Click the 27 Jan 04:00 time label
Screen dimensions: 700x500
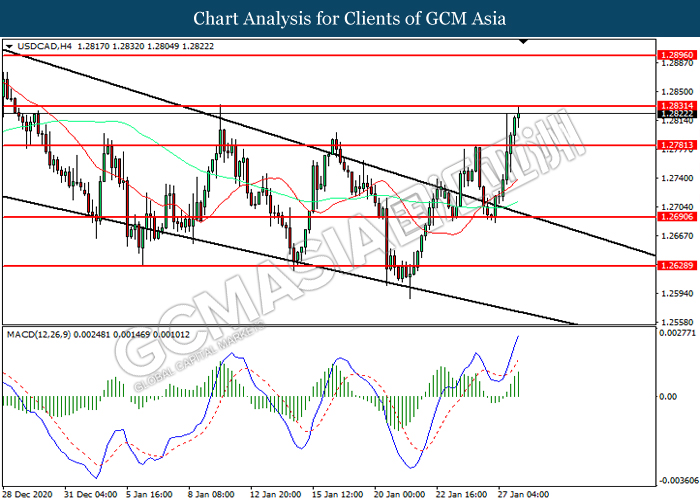click(524, 494)
